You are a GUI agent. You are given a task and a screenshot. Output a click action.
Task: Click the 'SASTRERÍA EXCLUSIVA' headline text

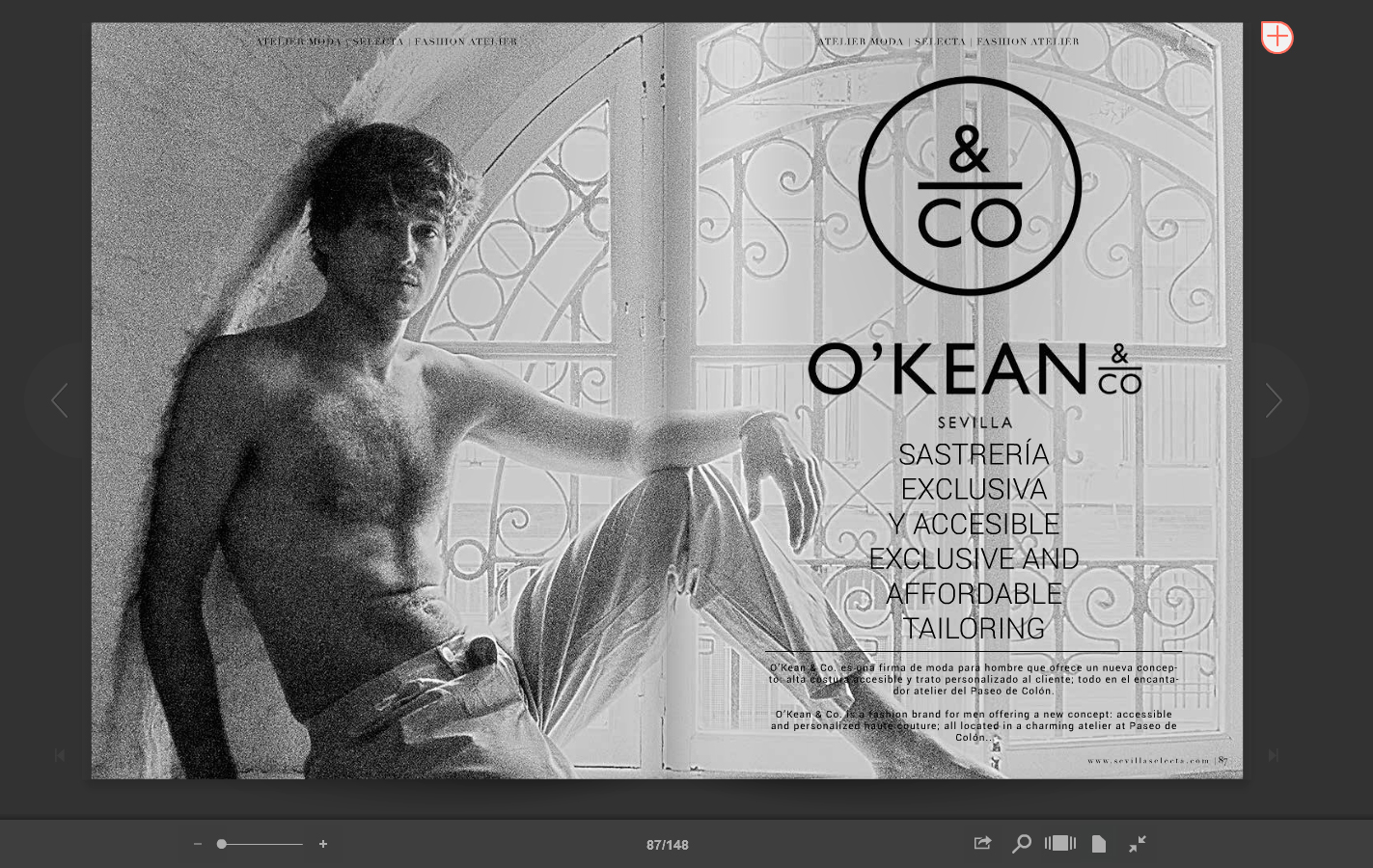click(x=974, y=472)
